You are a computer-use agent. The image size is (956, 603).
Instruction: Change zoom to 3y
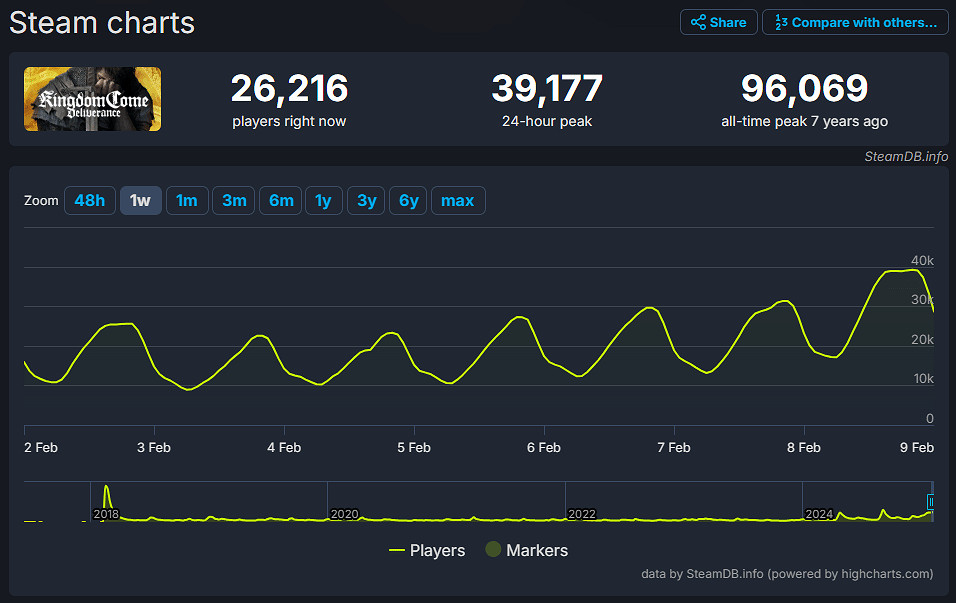[x=366, y=201]
